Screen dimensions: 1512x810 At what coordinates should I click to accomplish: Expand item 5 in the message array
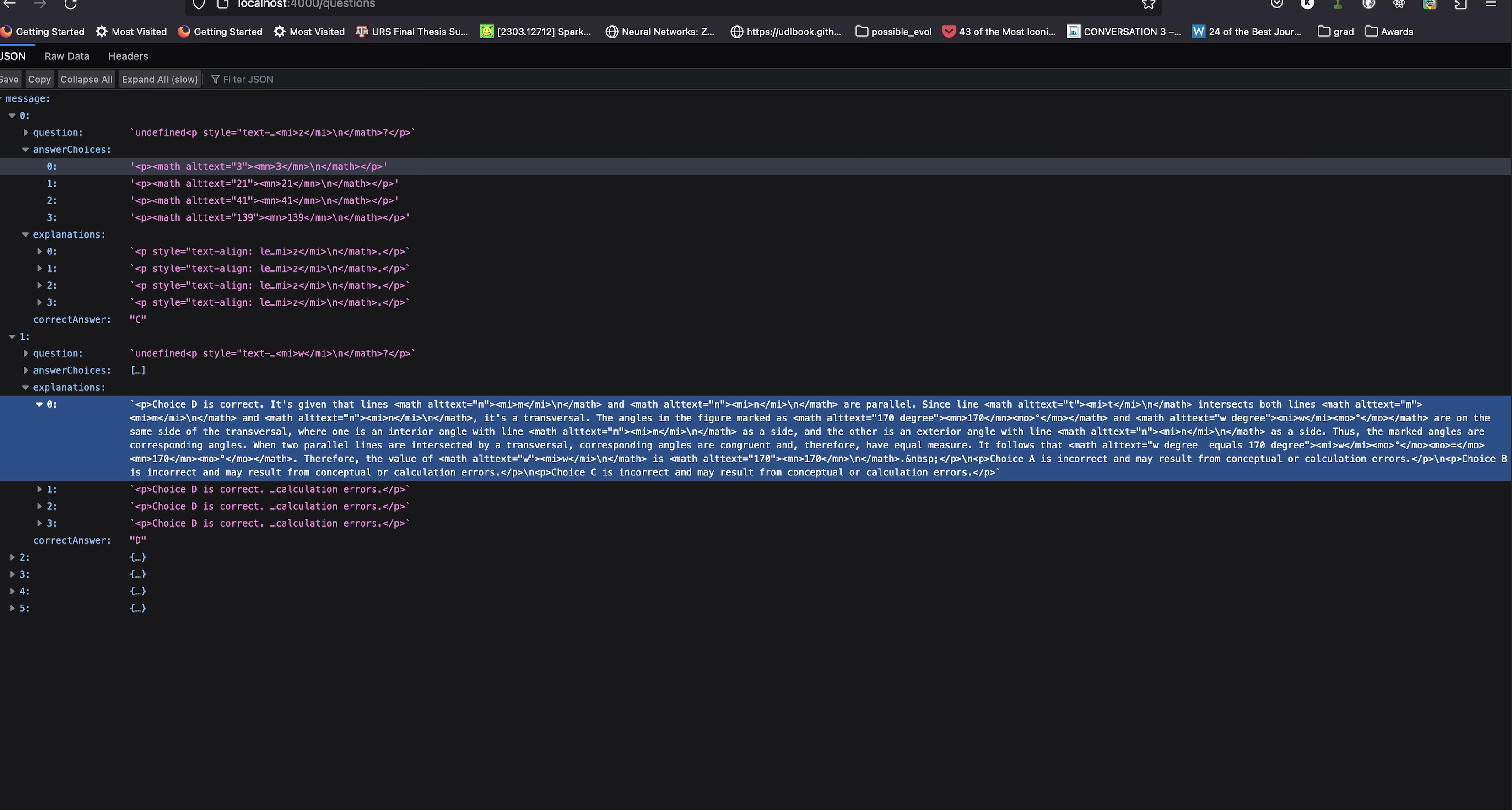[x=12, y=608]
